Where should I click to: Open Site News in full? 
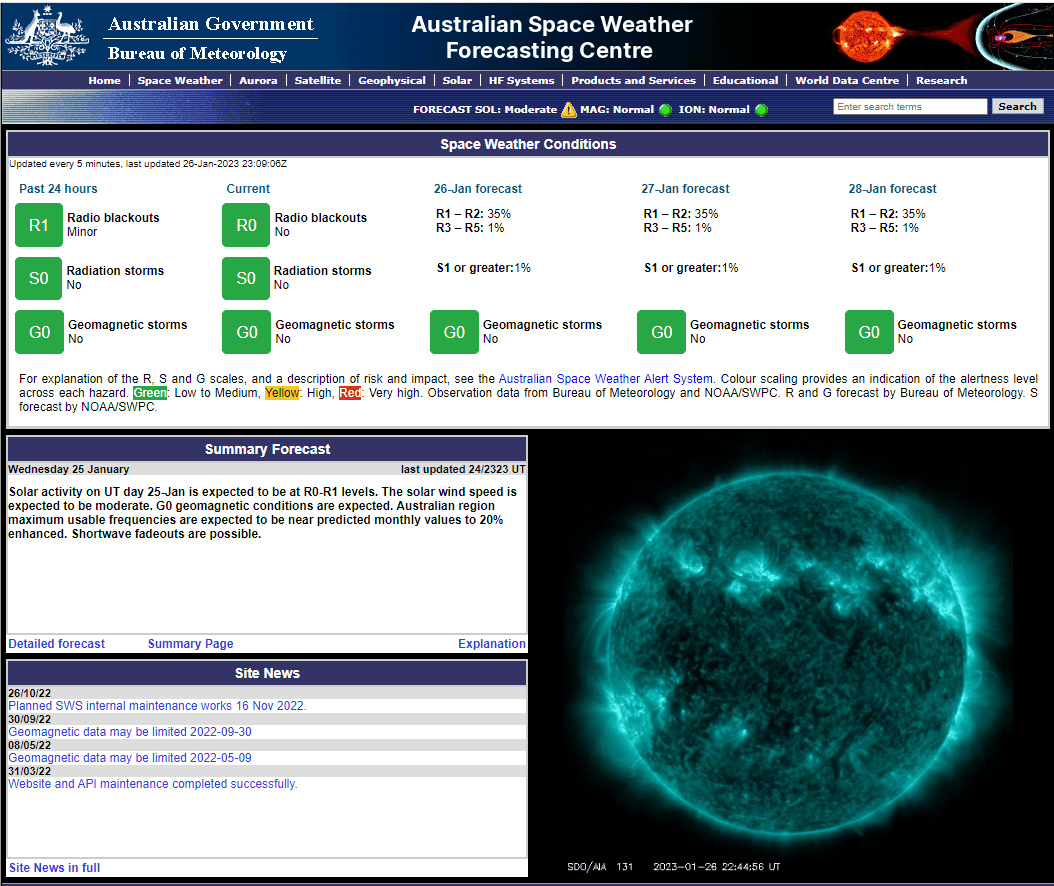coord(54,868)
